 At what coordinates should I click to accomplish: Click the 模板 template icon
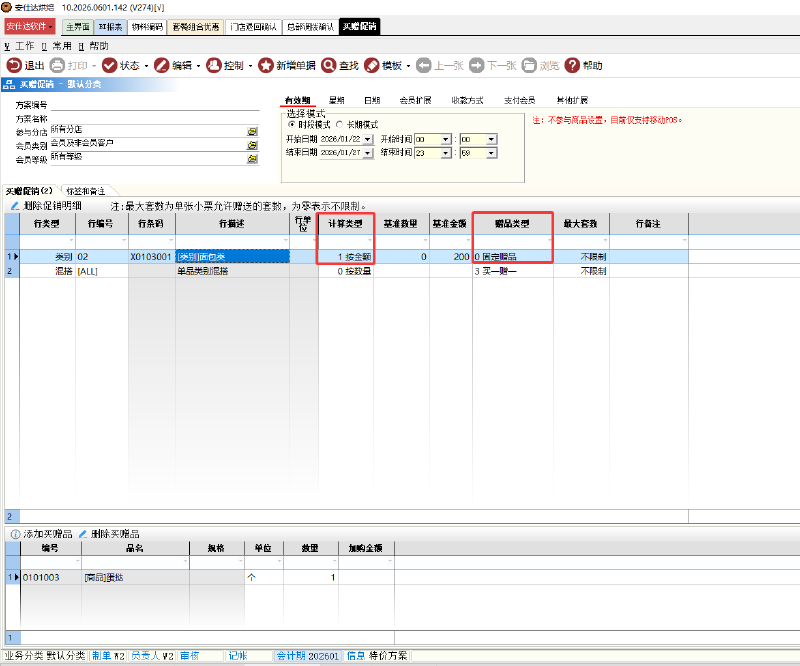372,65
